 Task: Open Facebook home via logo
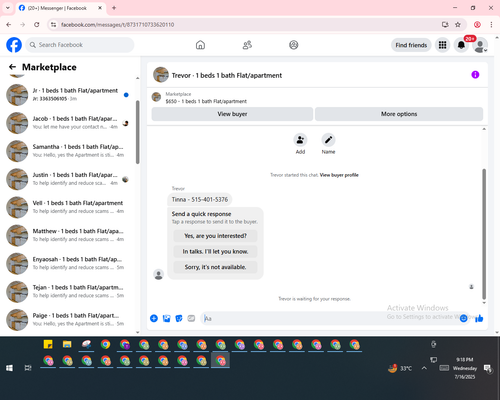tap(14, 45)
